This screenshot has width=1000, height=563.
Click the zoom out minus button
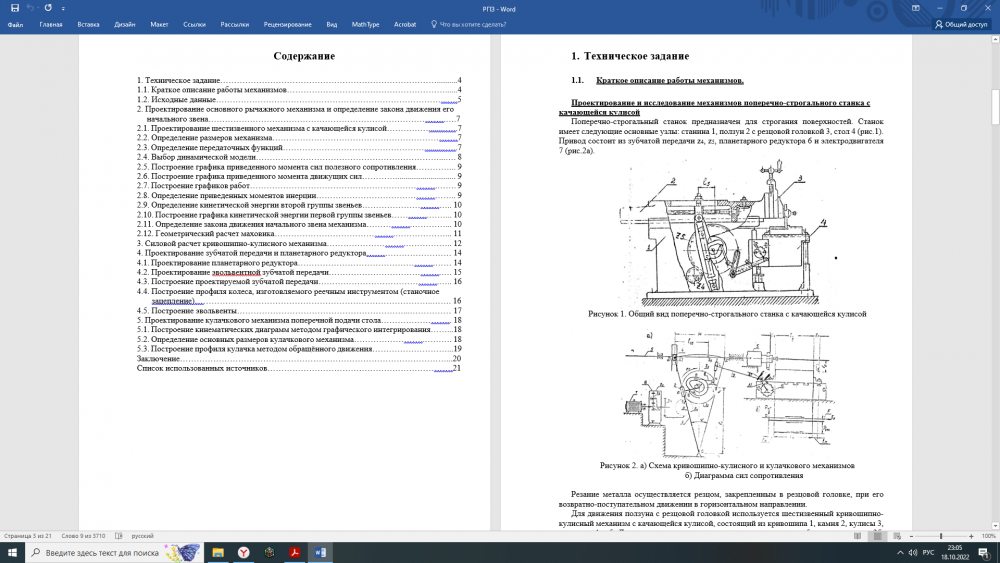pyautogui.click(x=909, y=536)
